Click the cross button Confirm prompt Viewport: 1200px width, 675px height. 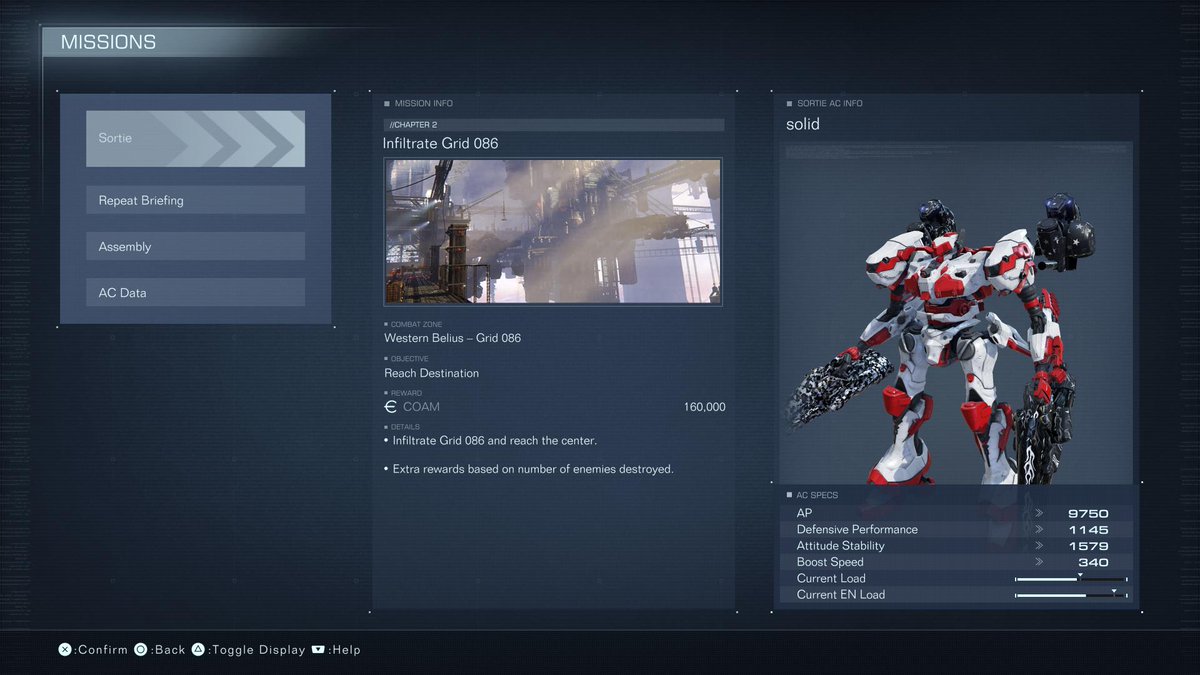click(93, 650)
